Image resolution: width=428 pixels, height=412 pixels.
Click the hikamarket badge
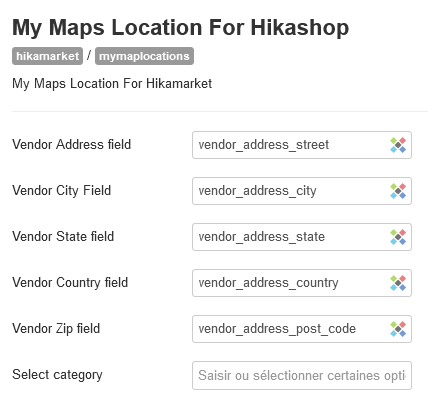pyautogui.click(x=47, y=56)
